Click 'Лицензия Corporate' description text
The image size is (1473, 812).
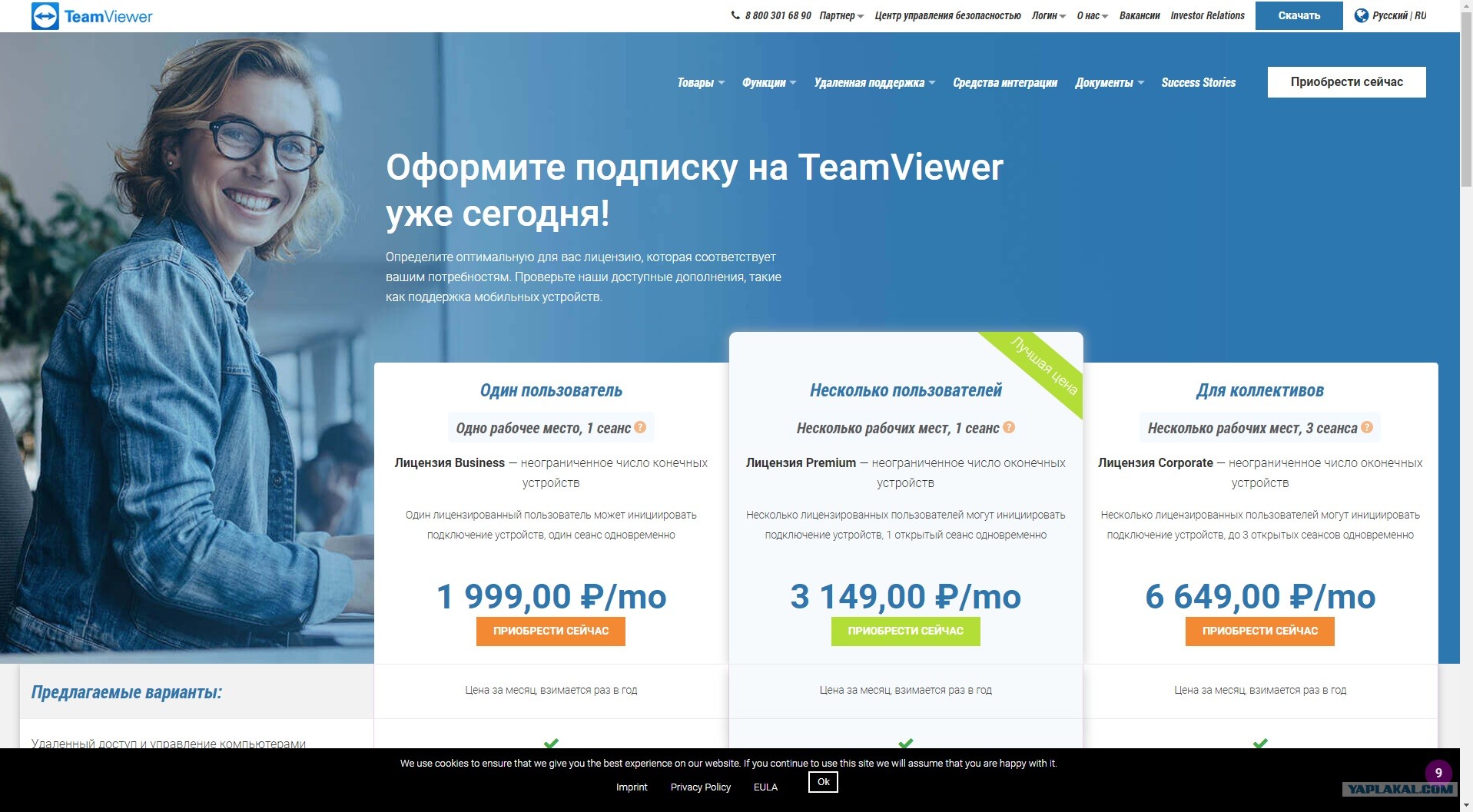pos(1260,472)
